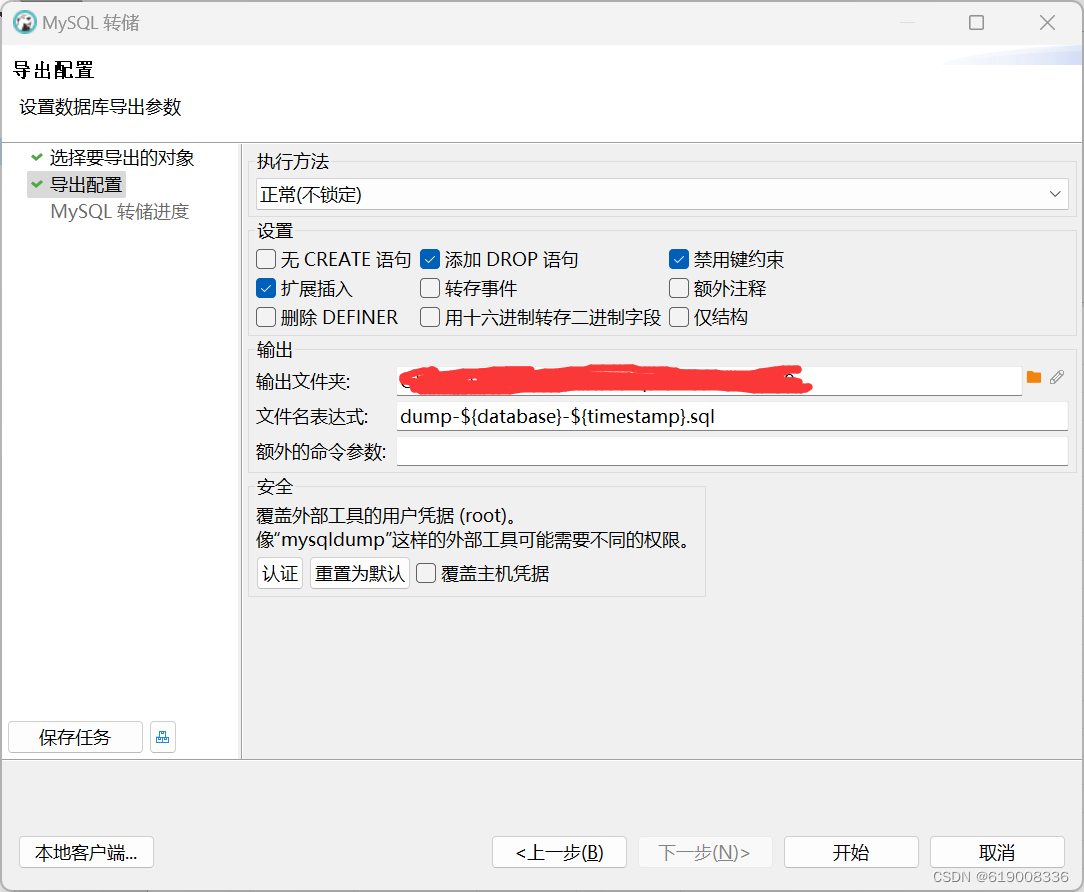Click 开始 to start the dump
Viewport: 1084px width, 892px height.
tap(851, 853)
